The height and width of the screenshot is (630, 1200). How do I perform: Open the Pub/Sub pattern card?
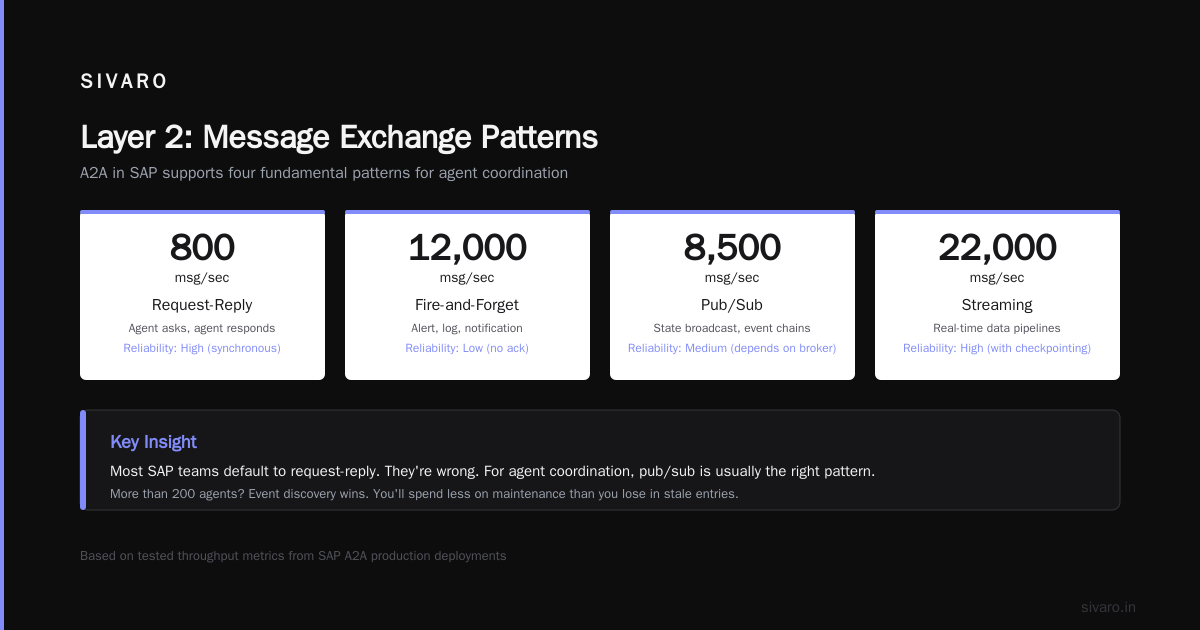(732, 295)
